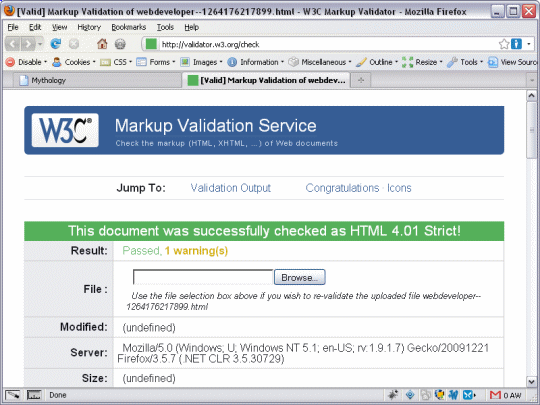540x405 pixels.
Task: Open the Information dropdown
Action: pos(256,62)
